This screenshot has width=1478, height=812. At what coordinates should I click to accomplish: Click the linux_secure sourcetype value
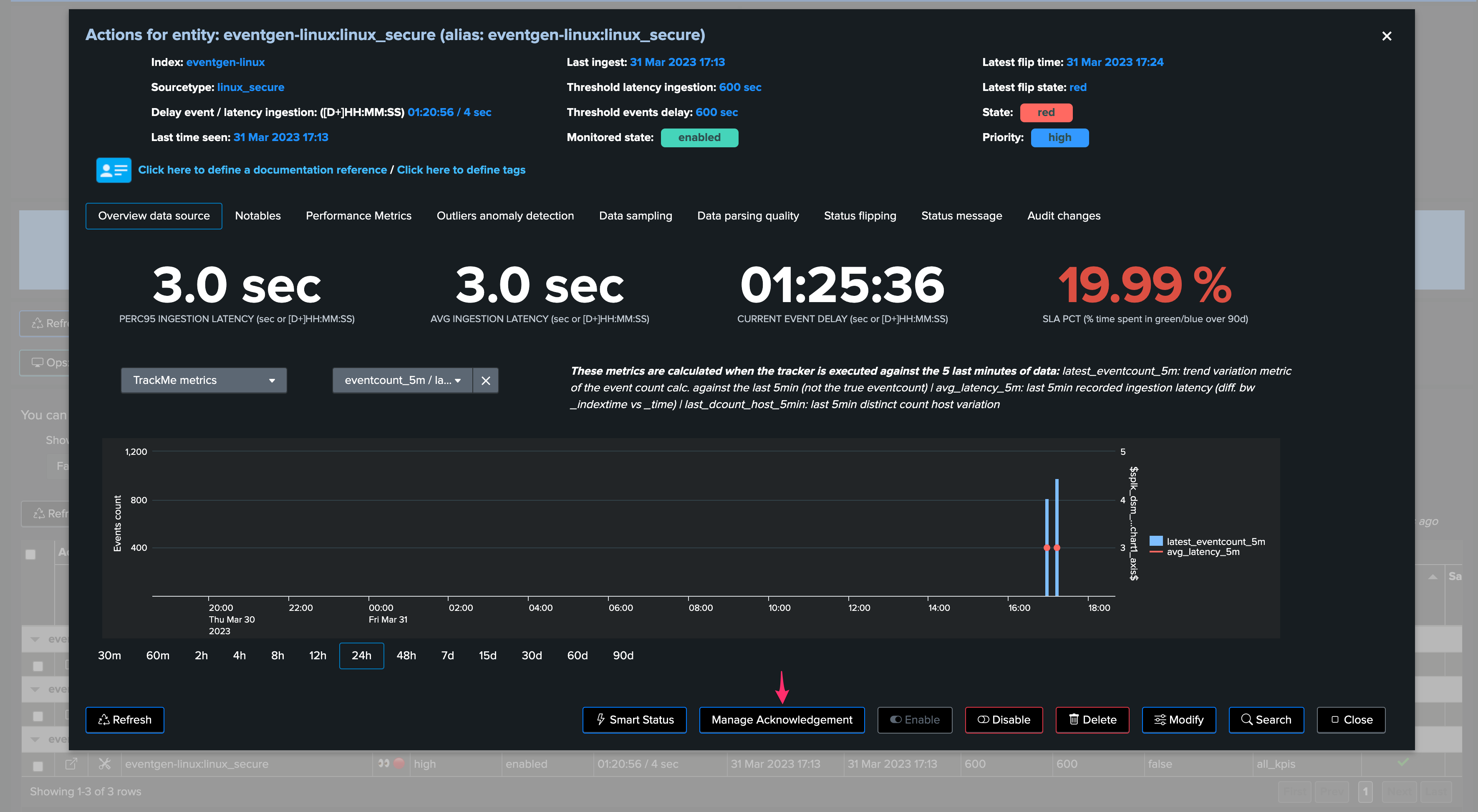[250, 87]
